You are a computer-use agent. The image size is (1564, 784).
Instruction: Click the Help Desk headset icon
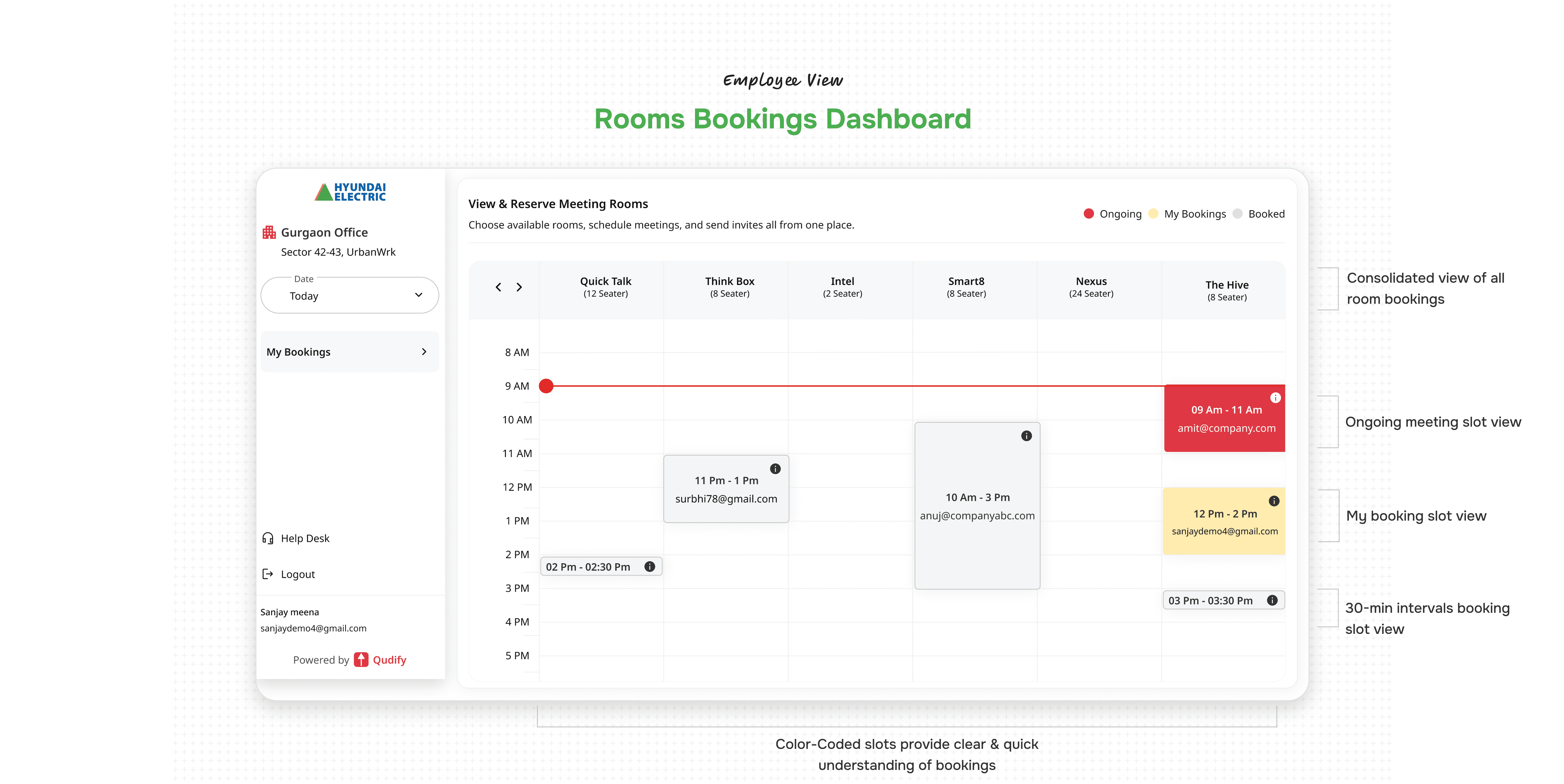coord(268,538)
